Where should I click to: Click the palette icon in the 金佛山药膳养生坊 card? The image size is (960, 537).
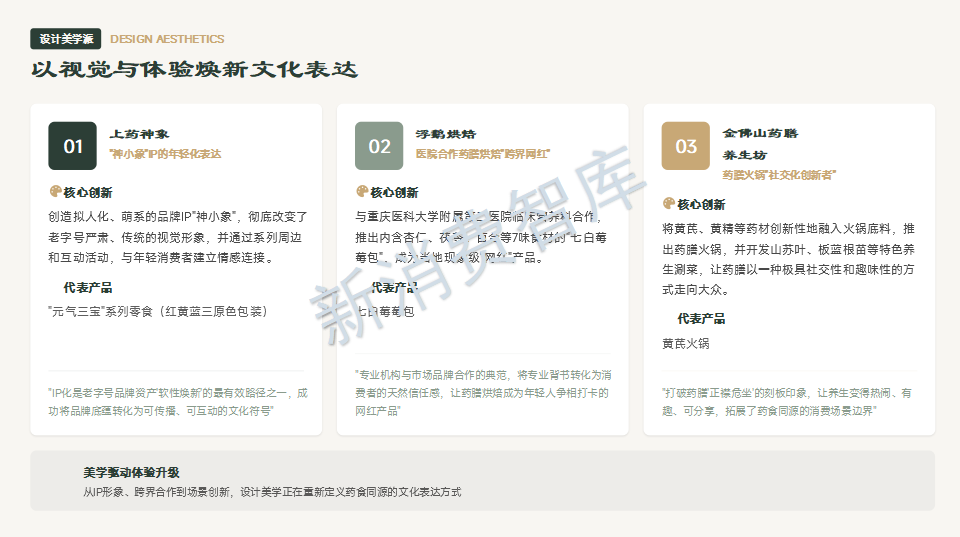pos(669,204)
